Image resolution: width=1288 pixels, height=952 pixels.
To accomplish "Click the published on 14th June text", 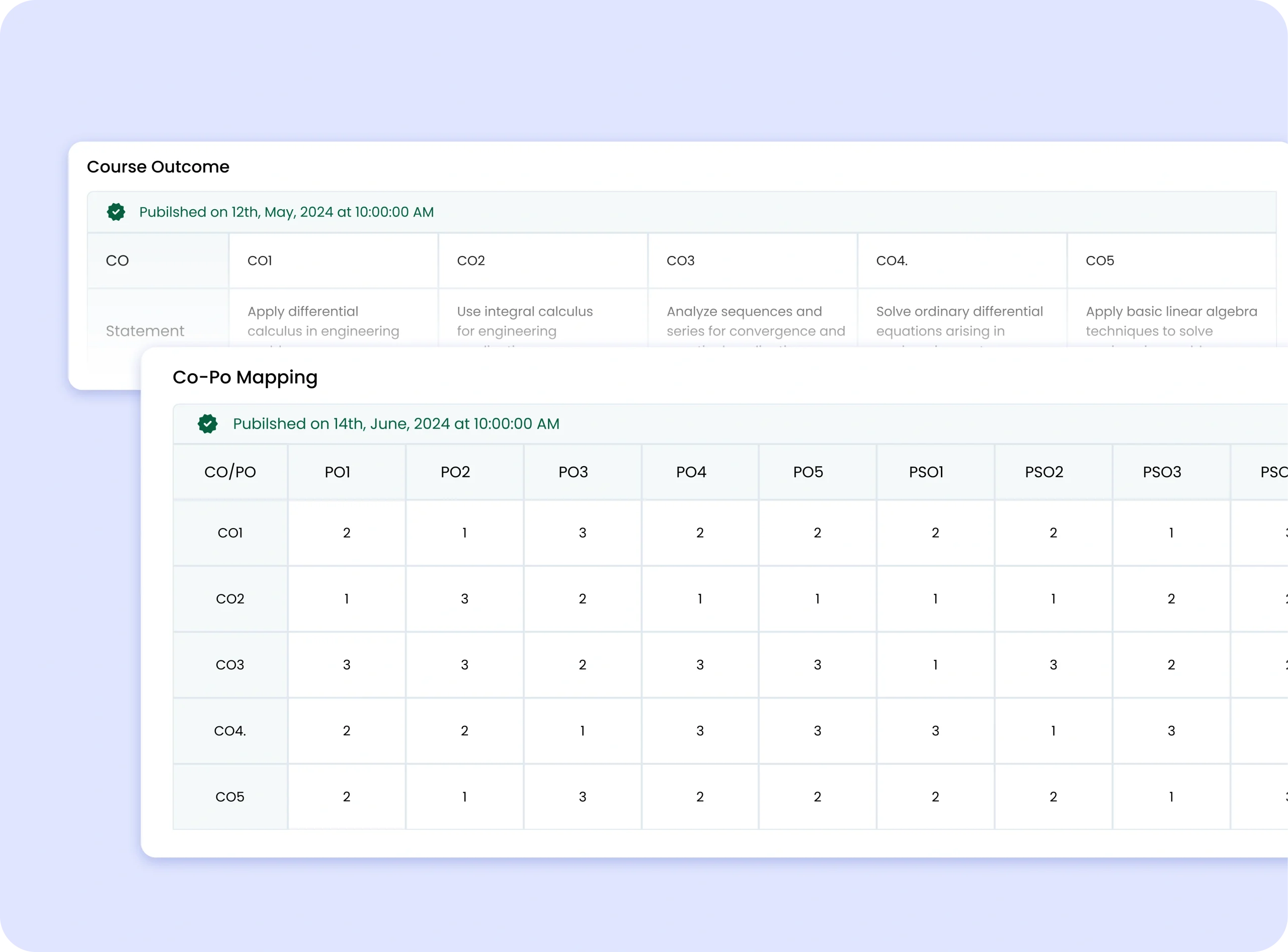I will click(x=395, y=423).
